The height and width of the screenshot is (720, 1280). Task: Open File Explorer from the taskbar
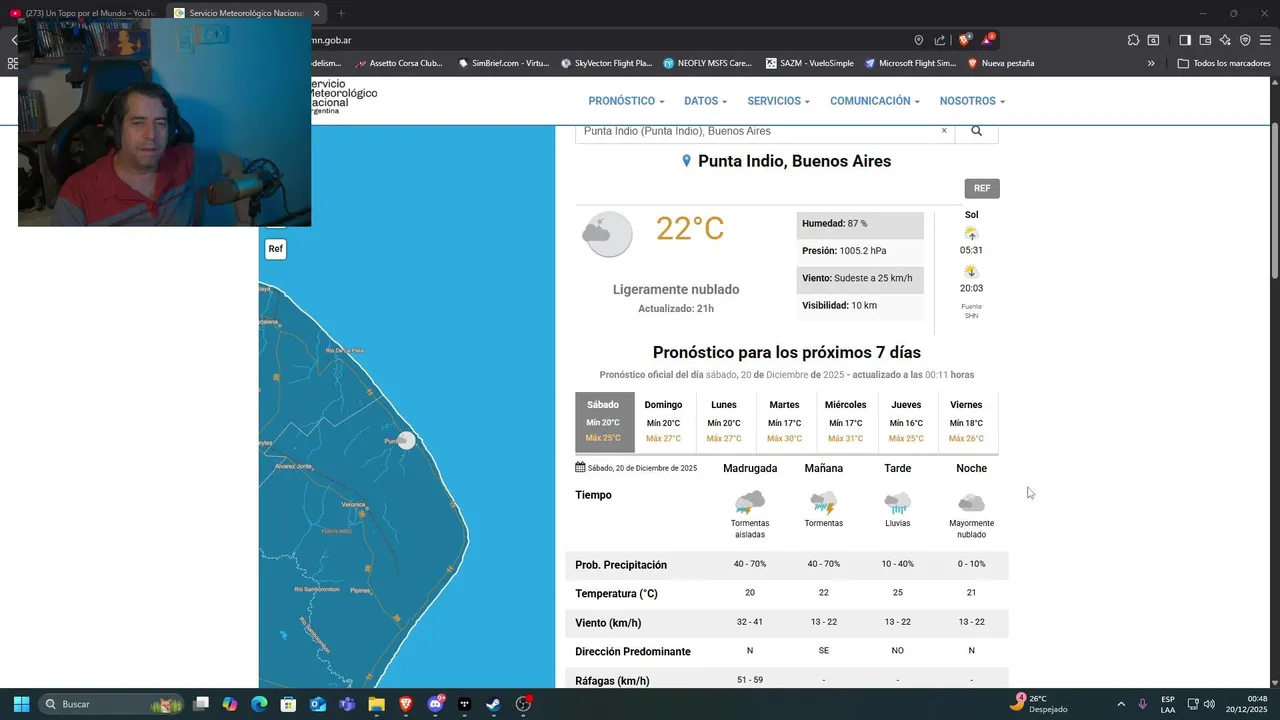pos(377,704)
